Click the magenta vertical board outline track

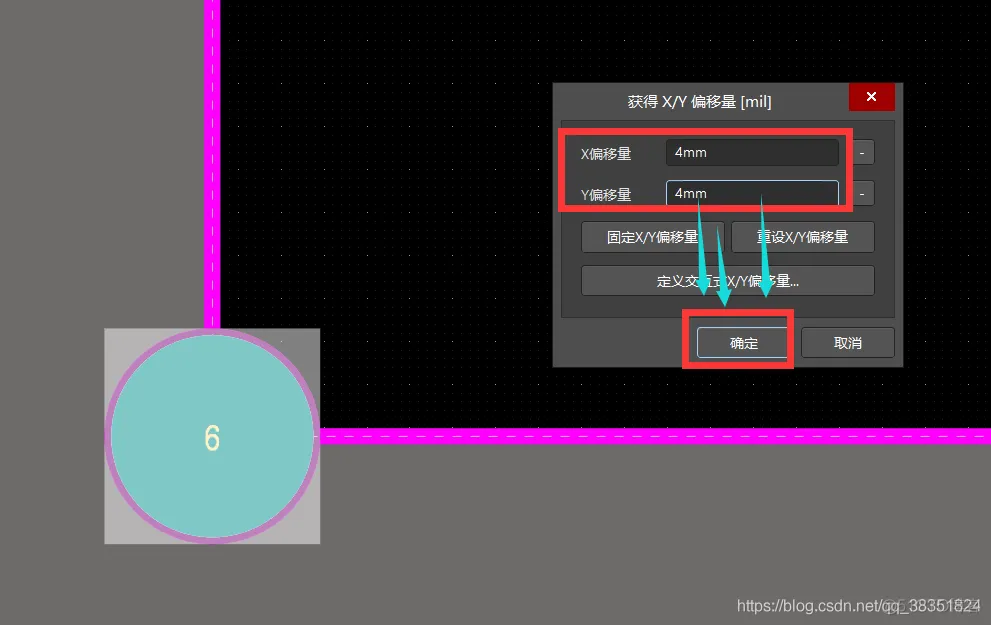point(212,164)
